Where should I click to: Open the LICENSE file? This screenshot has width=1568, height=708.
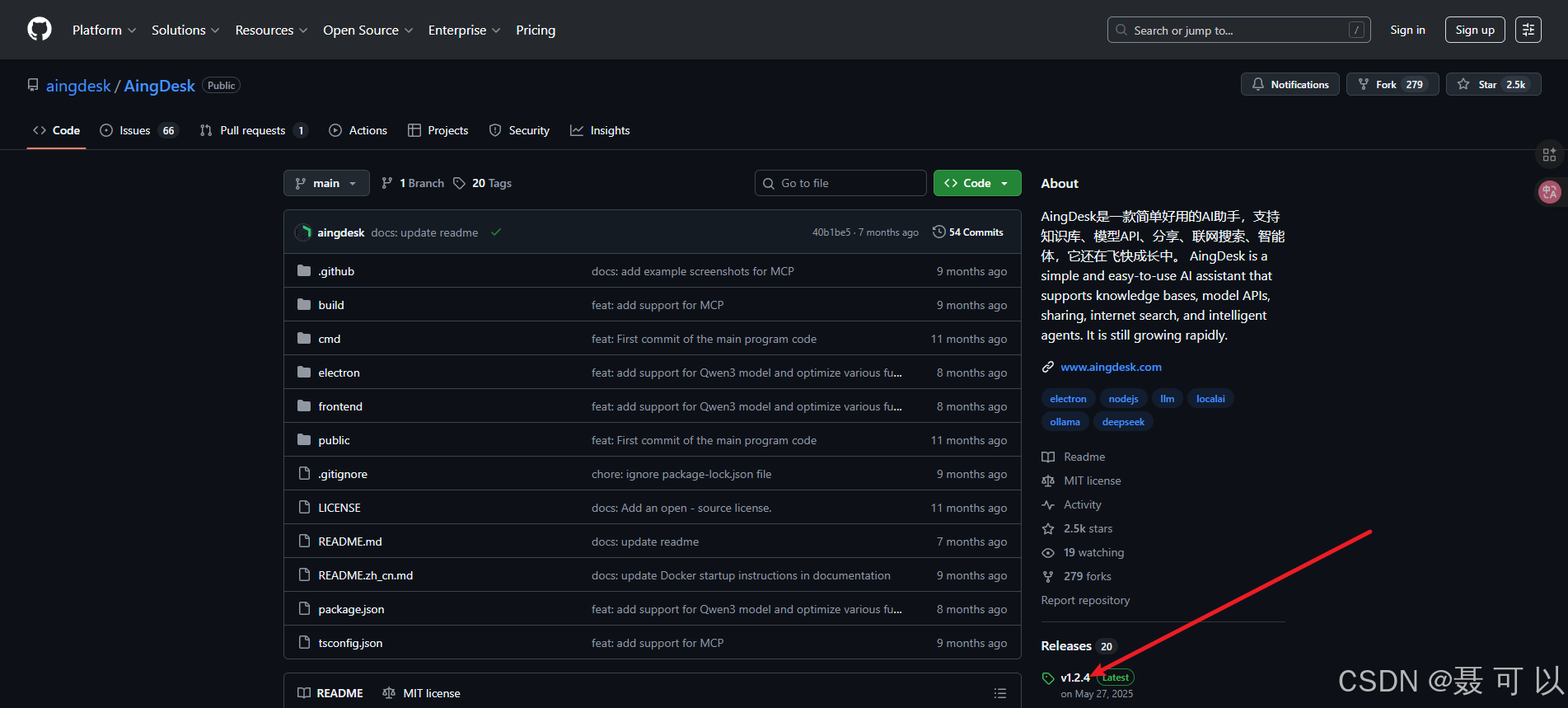(339, 508)
